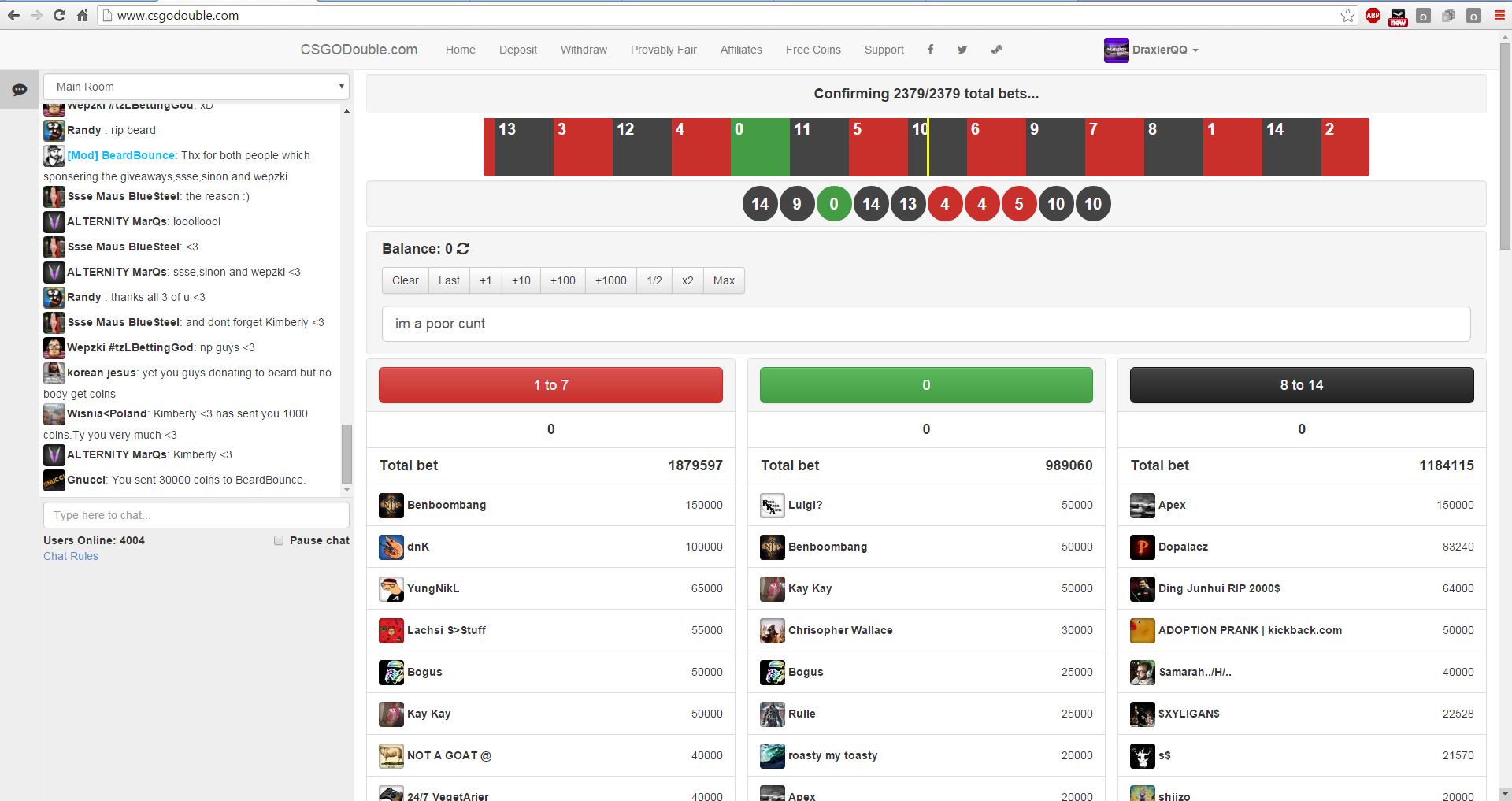1512x801 pixels.
Task: Set the bet to Max
Action: click(x=724, y=280)
